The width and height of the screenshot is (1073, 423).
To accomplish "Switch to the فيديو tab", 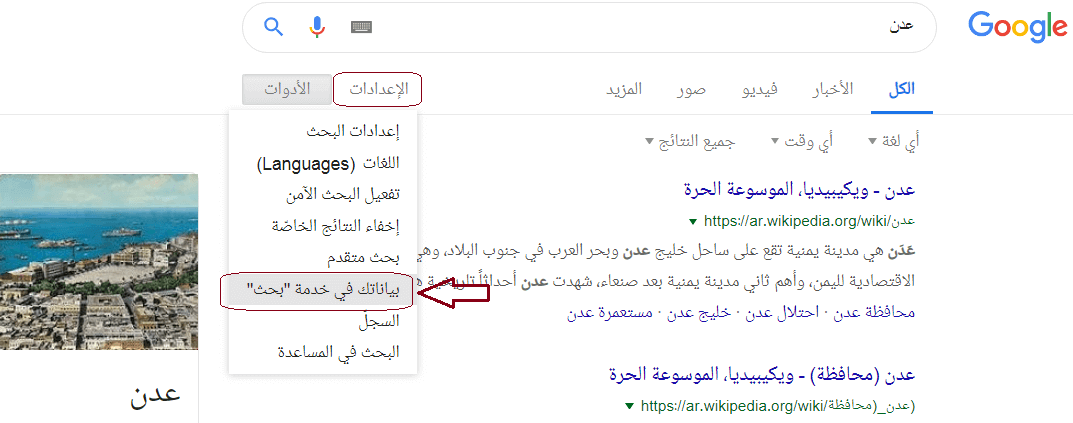I will [760, 90].
